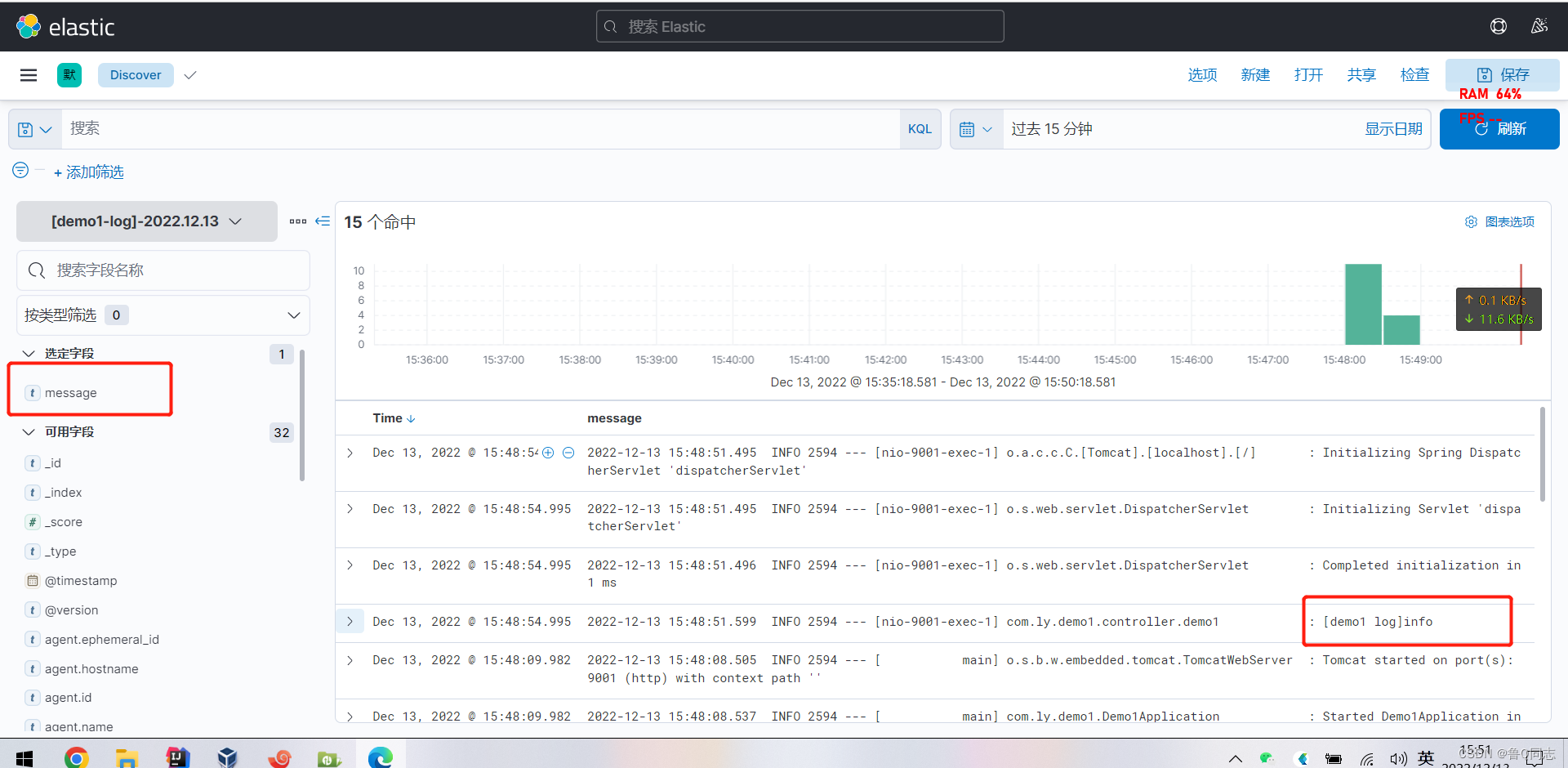Open the calendar quick date menu
Image resolution: width=1568 pixels, height=768 pixels.
pyautogui.click(x=976, y=129)
